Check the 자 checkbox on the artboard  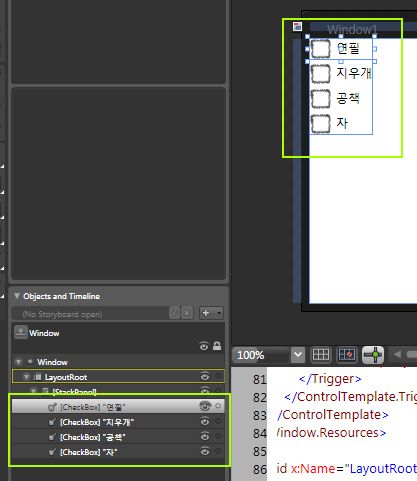coord(320,124)
